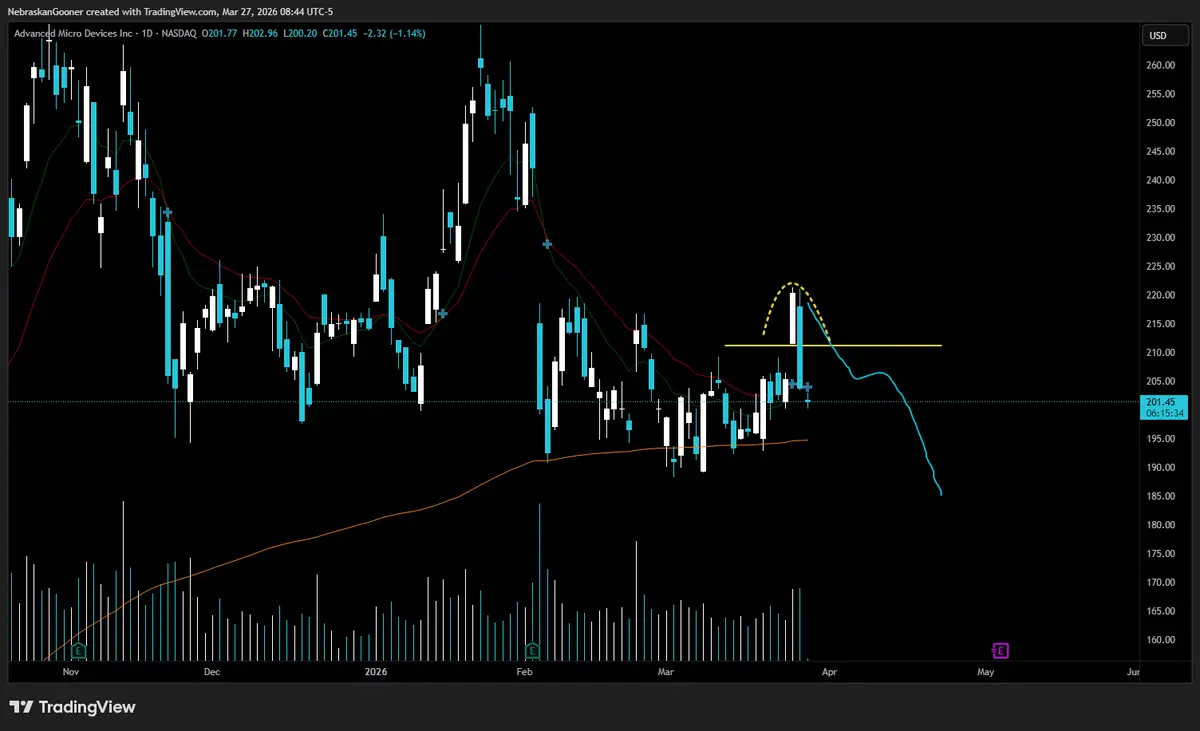Click the 255.00 price axis label
Viewport: 1200px width, 731px height.
pyautogui.click(x=1163, y=94)
